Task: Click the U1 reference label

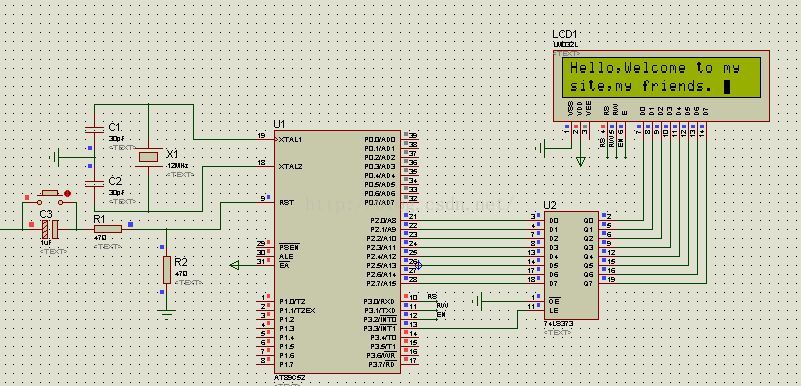Action: [x=279, y=124]
